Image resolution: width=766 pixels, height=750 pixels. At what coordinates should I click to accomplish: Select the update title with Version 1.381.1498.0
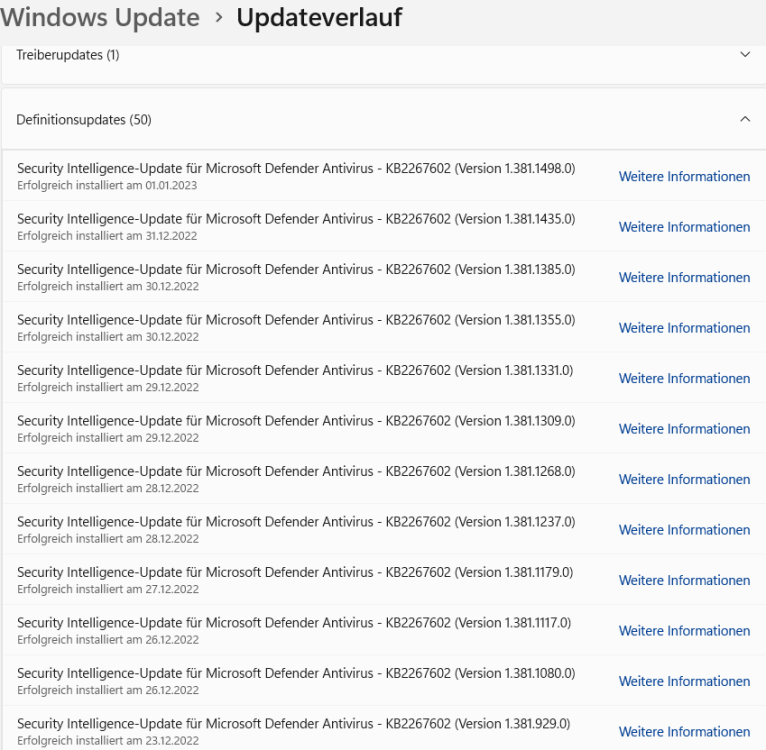296,169
